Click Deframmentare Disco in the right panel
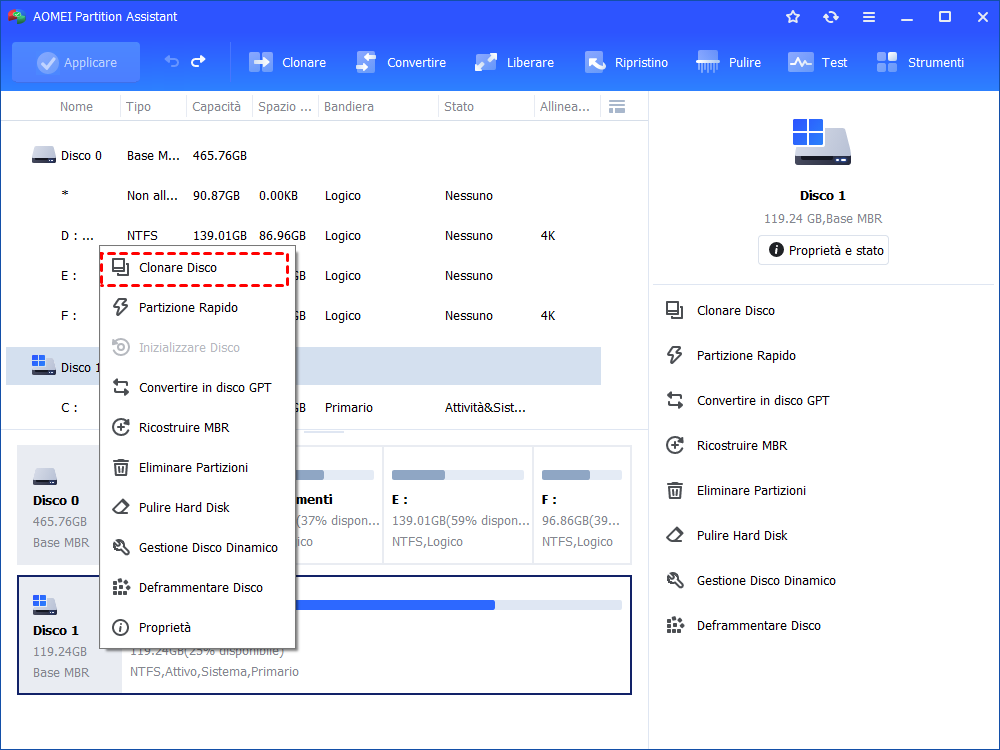Viewport: 1000px width, 750px height. pyautogui.click(x=758, y=626)
